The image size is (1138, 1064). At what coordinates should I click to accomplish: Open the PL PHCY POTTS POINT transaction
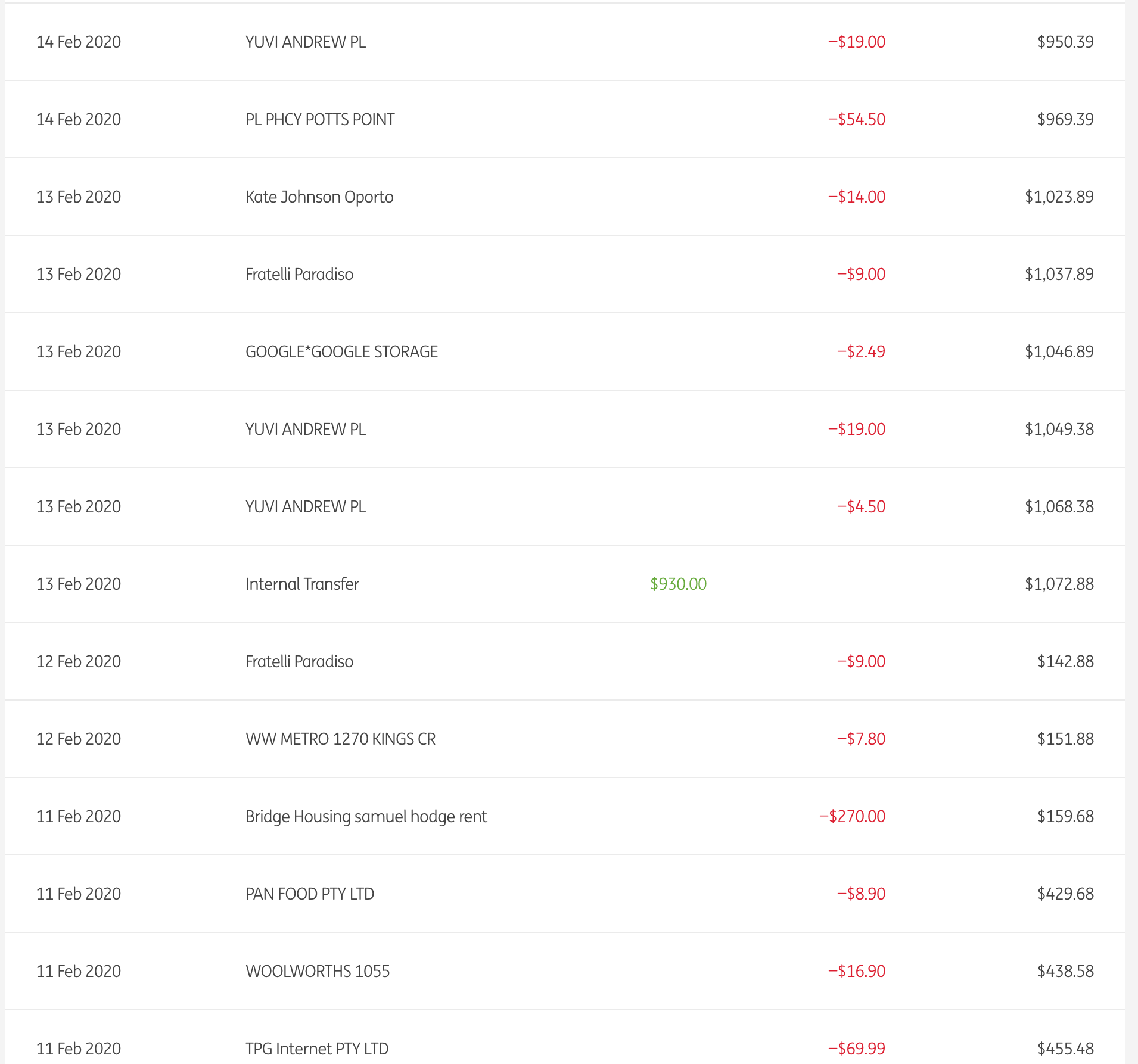[320, 119]
